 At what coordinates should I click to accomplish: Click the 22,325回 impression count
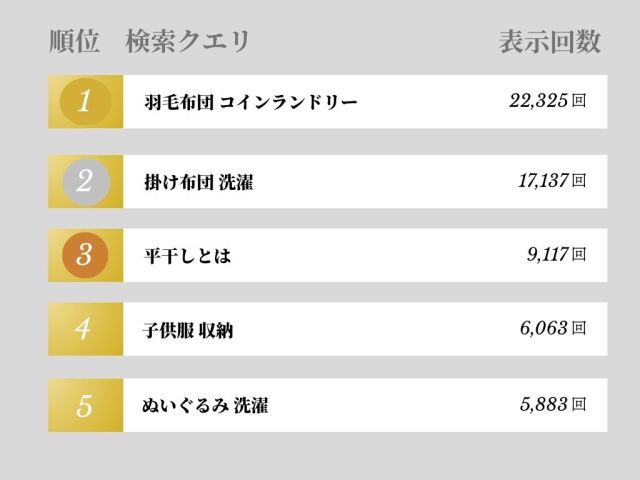tap(547, 101)
